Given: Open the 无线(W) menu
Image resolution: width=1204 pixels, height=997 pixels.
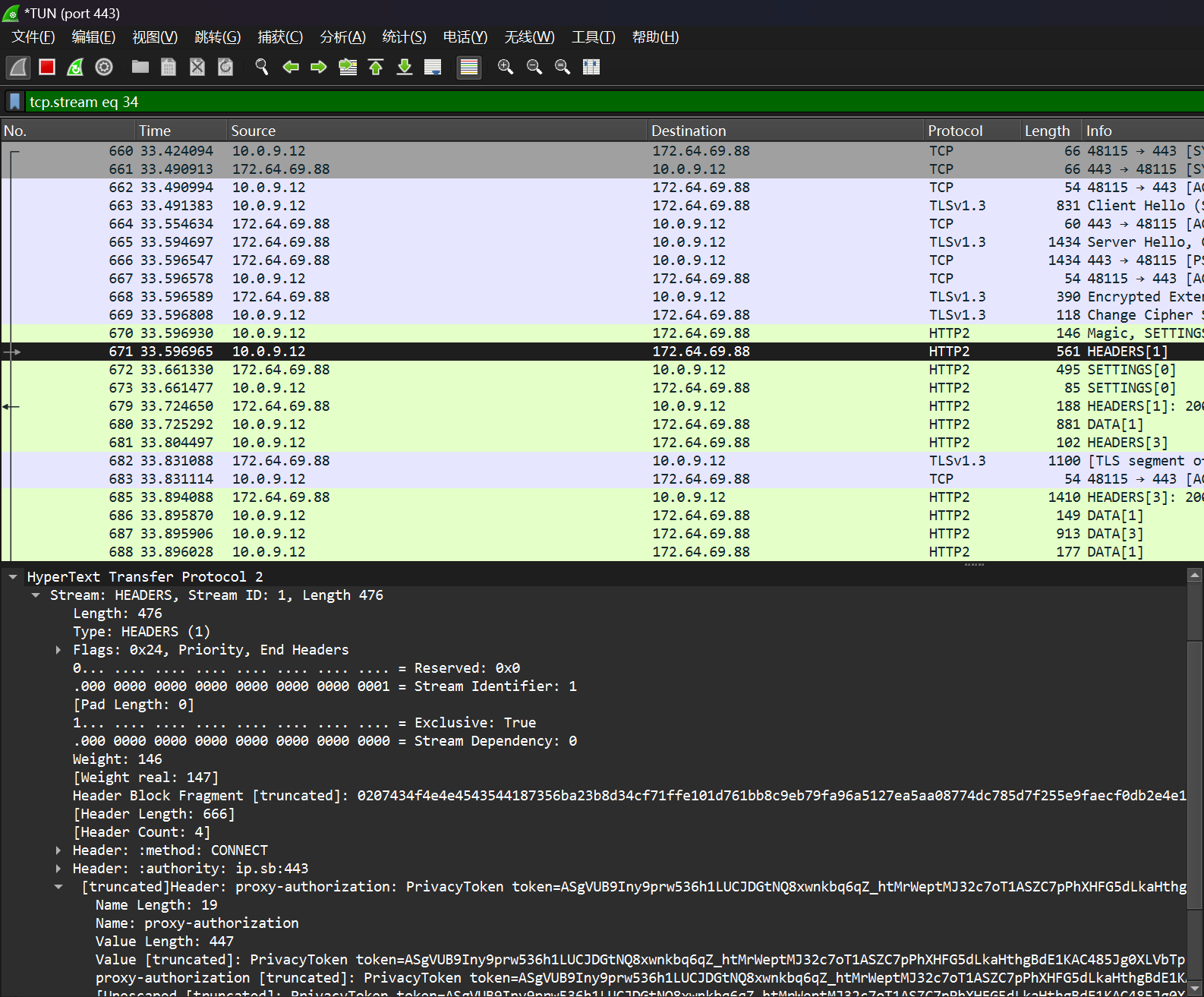Looking at the screenshot, I should coord(530,37).
